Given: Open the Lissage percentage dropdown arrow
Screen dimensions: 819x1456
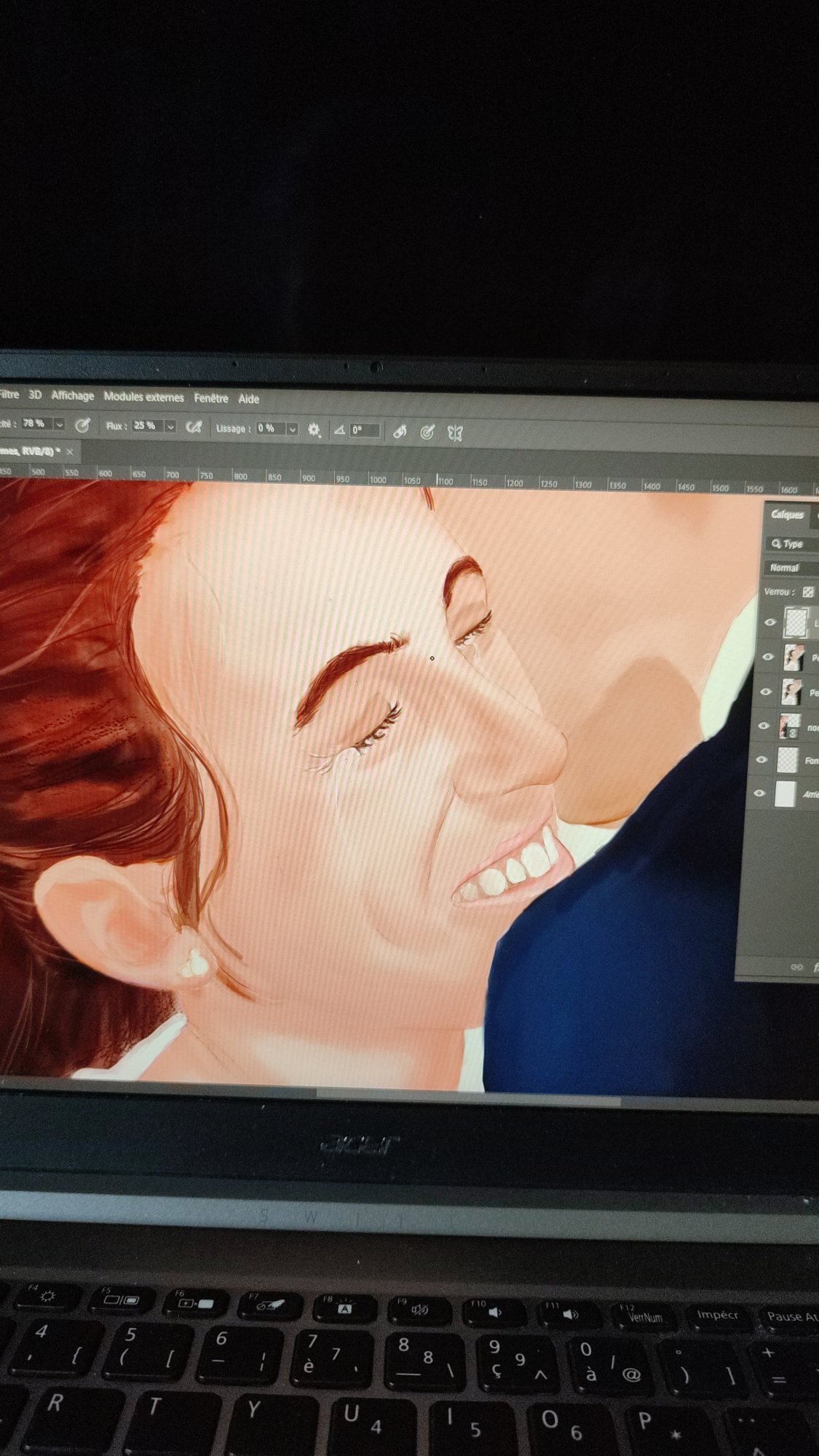Looking at the screenshot, I should 293,429.
